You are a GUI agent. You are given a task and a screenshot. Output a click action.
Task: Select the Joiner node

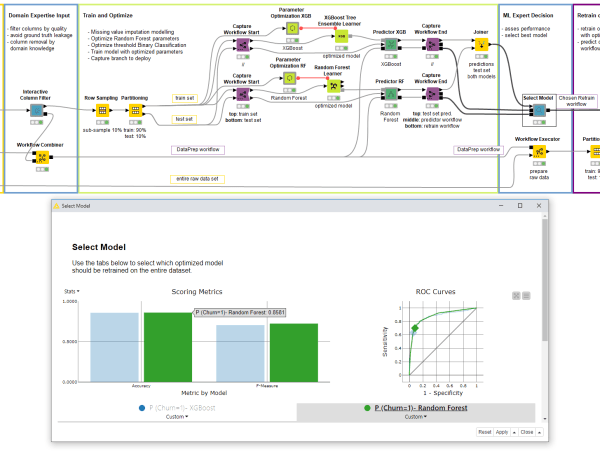pyautogui.click(x=481, y=45)
